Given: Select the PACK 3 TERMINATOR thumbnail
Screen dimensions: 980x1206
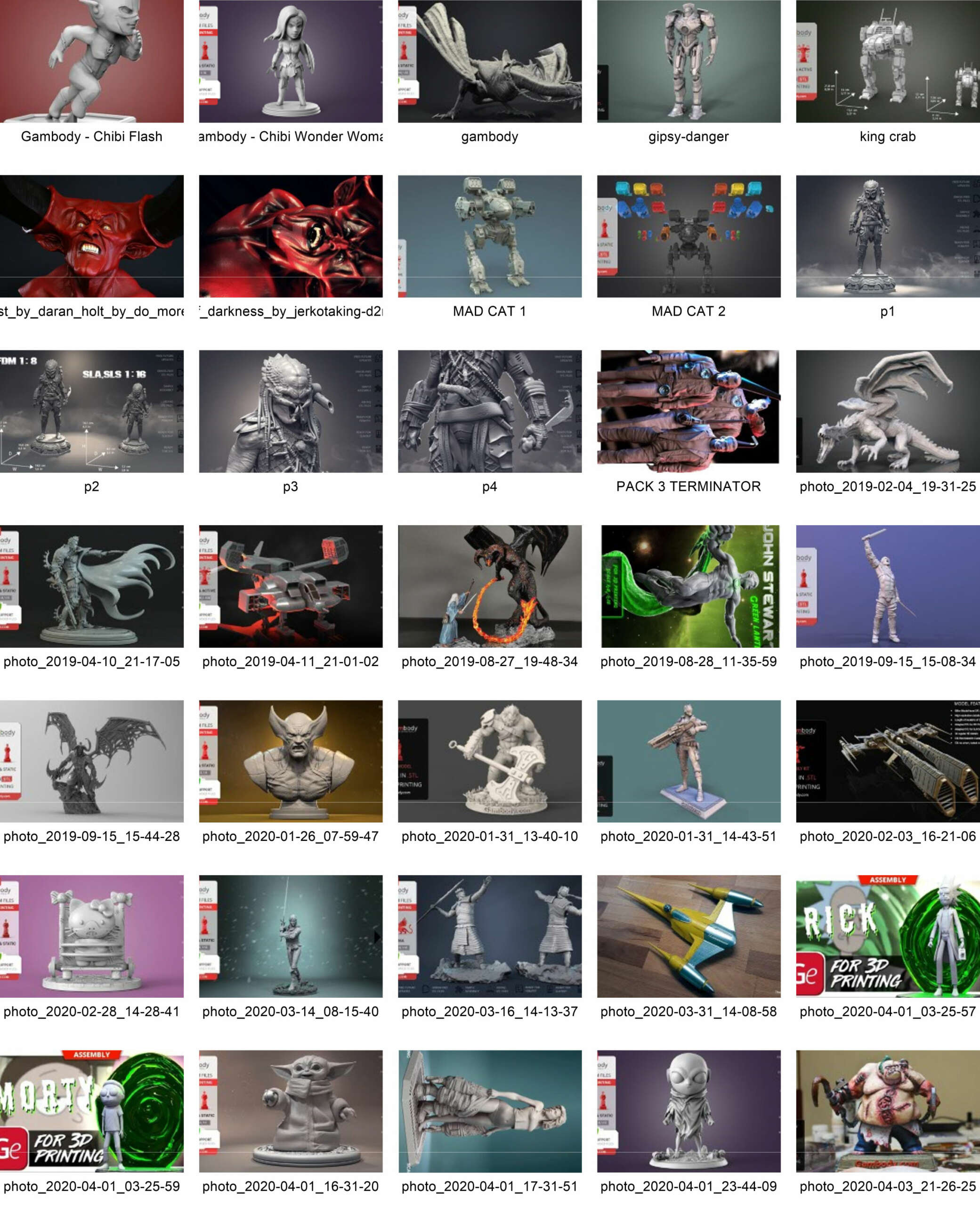Looking at the screenshot, I should [x=688, y=411].
